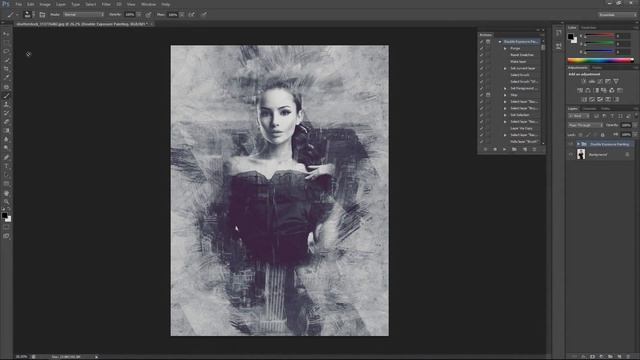
Task: Select the Hand tool
Action: 6,193
